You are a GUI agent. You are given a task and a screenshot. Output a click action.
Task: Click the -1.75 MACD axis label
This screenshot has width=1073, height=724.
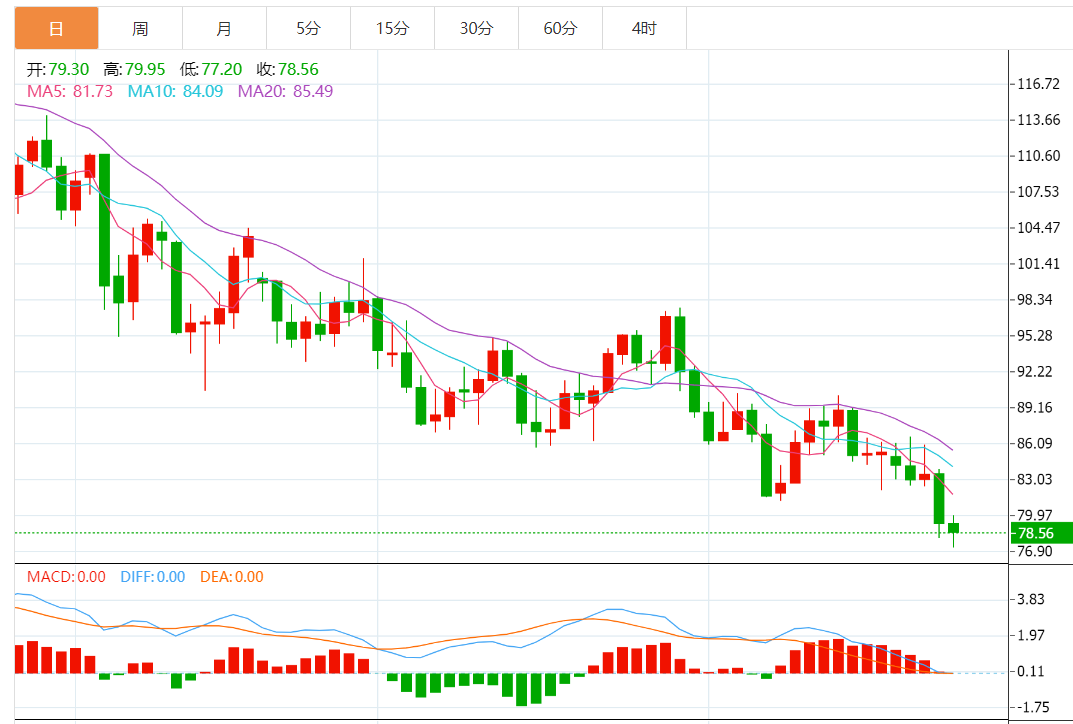pyautogui.click(x=1032, y=707)
